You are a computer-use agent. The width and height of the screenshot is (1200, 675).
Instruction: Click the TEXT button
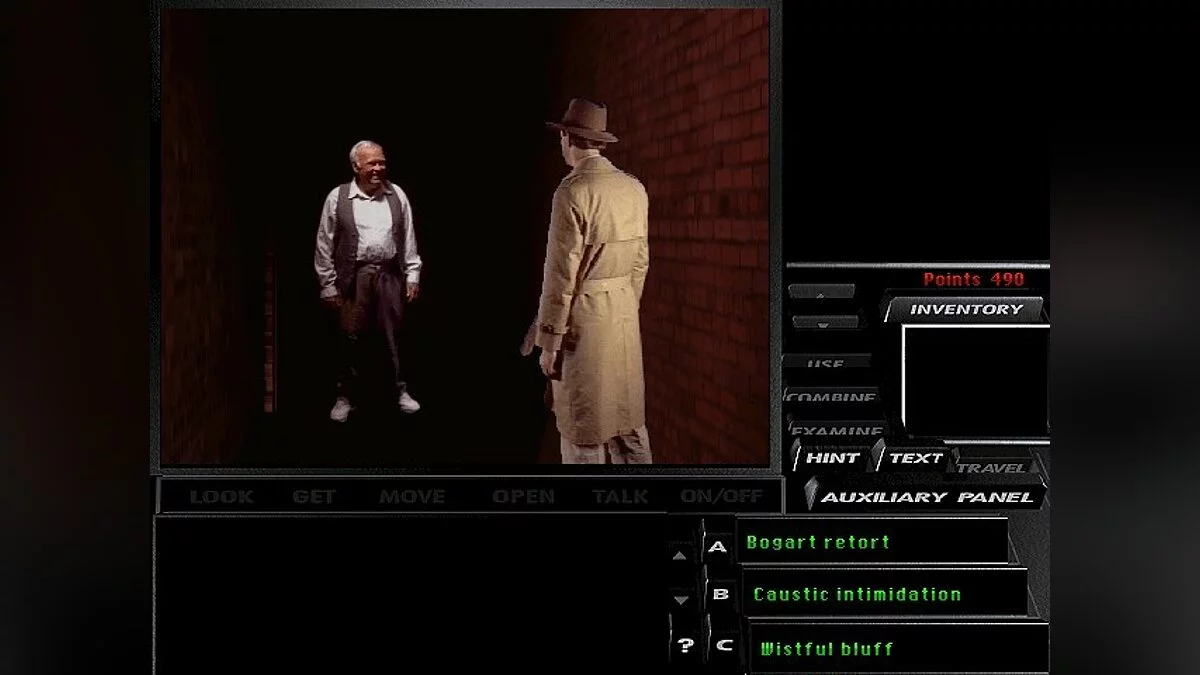pyautogui.click(x=916, y=458)
